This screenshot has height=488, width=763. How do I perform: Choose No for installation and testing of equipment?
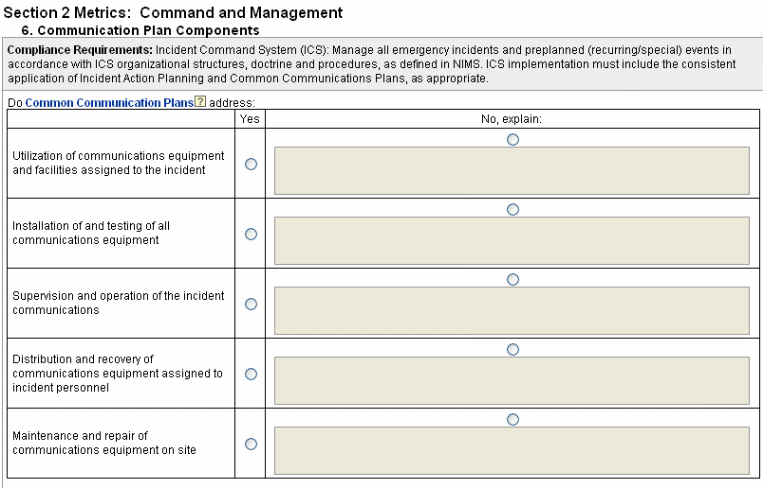tap(513, 210)
